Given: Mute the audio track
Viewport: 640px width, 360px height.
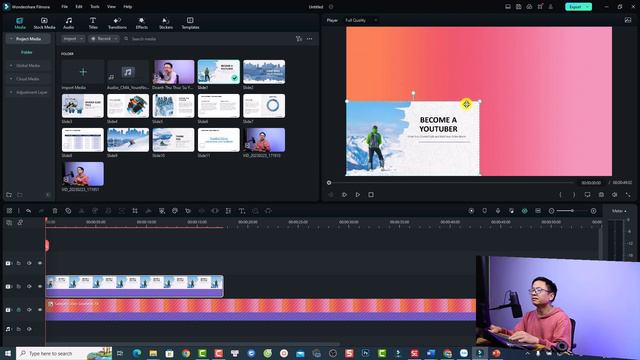Looking at the screenshot, I should (x=29, y=329).
